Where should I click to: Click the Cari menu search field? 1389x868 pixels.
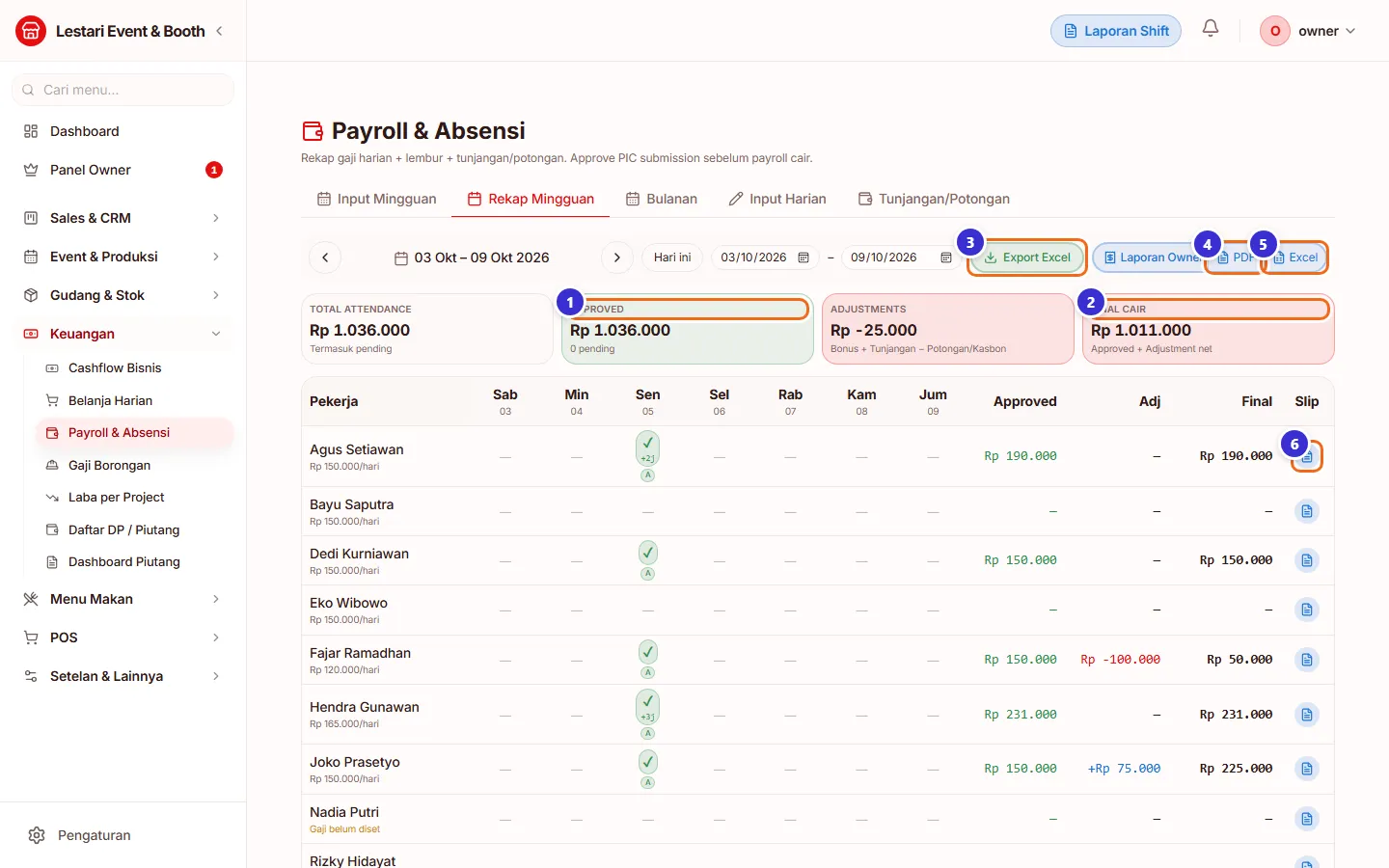(123, 90)
